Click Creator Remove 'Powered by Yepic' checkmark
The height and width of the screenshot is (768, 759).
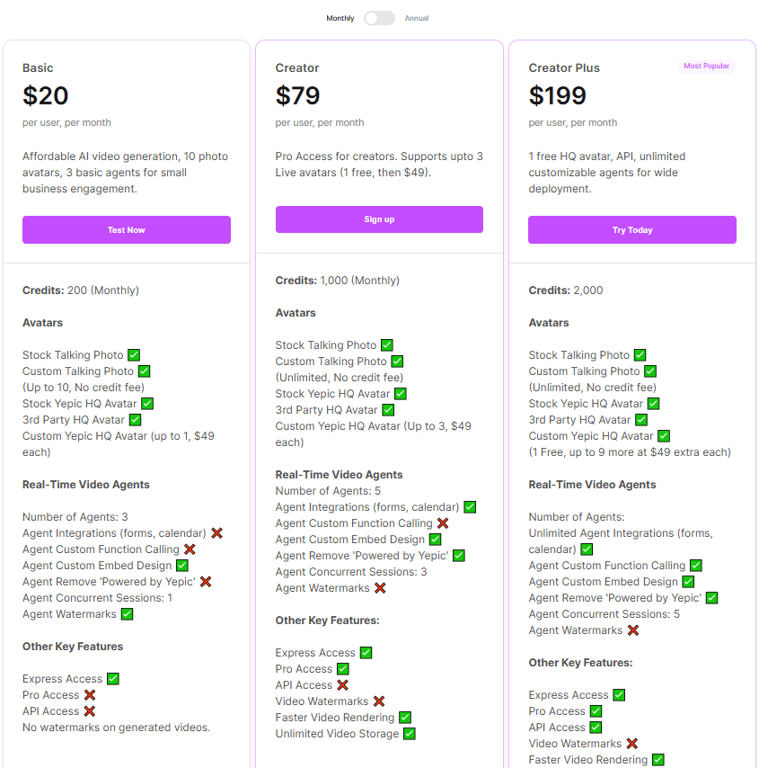(459, 555)
